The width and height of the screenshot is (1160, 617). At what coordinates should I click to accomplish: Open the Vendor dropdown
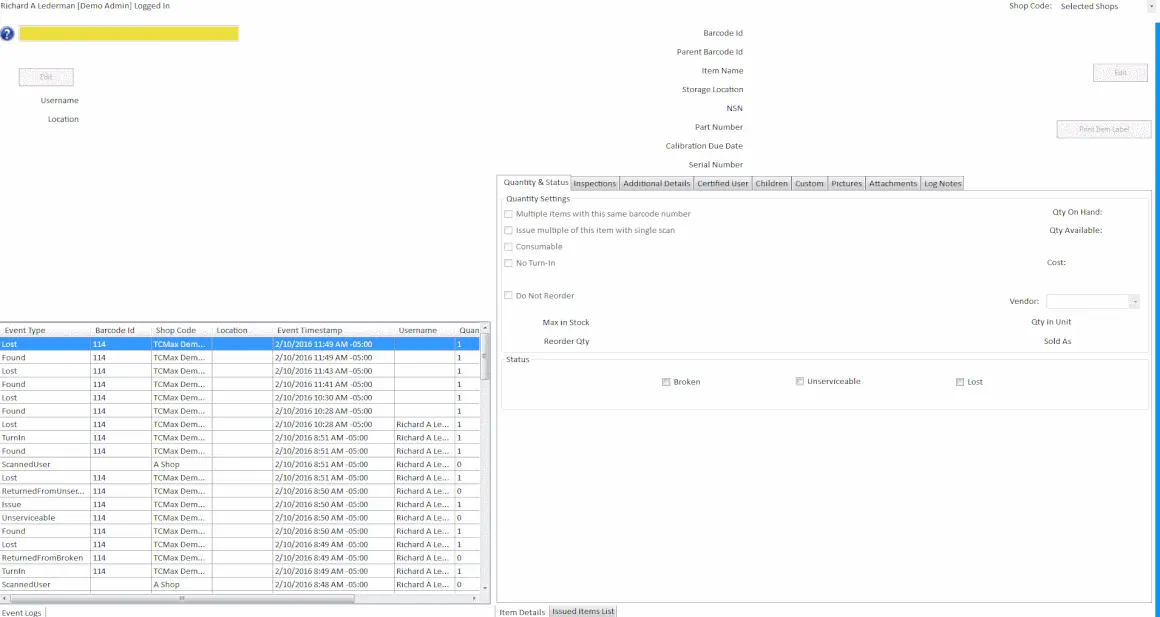(x=1134, y=302)
